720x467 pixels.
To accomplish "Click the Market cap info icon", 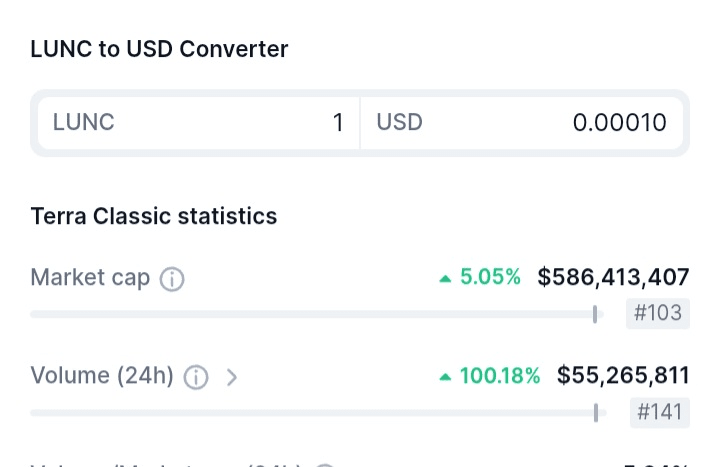I will pos(172,279).
